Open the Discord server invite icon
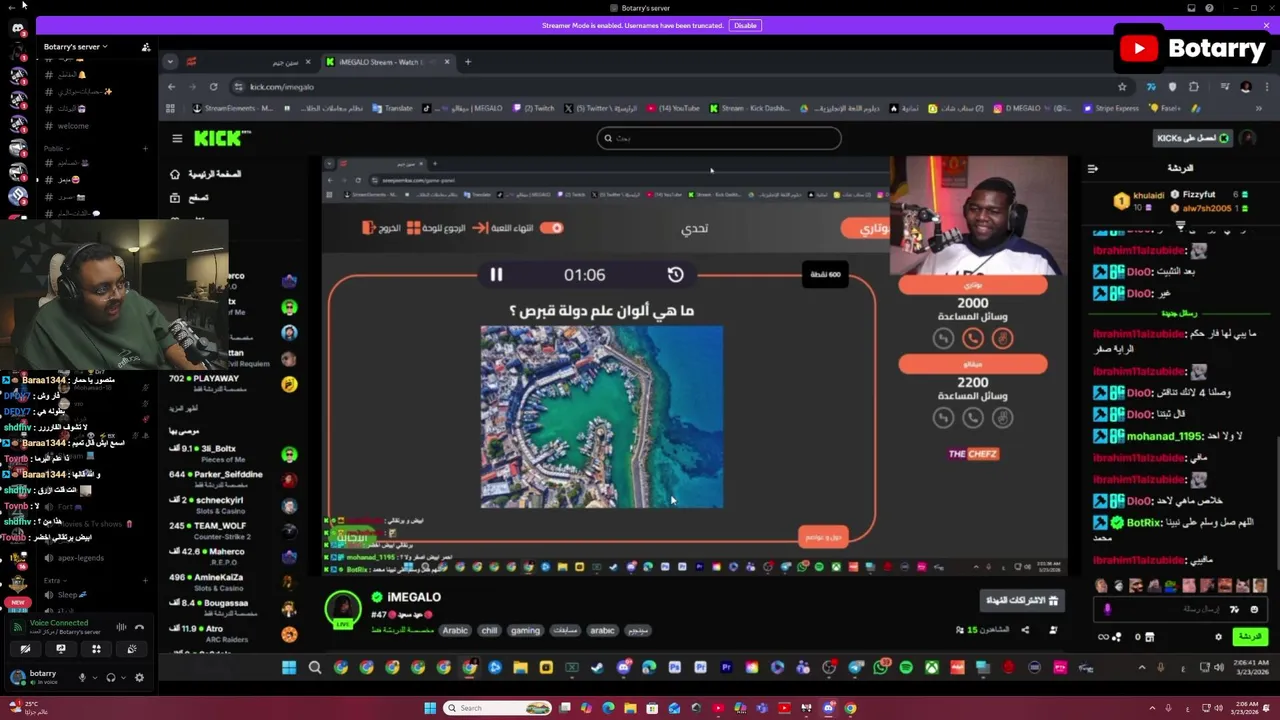1280x720 pixels. tap(146, 47)
